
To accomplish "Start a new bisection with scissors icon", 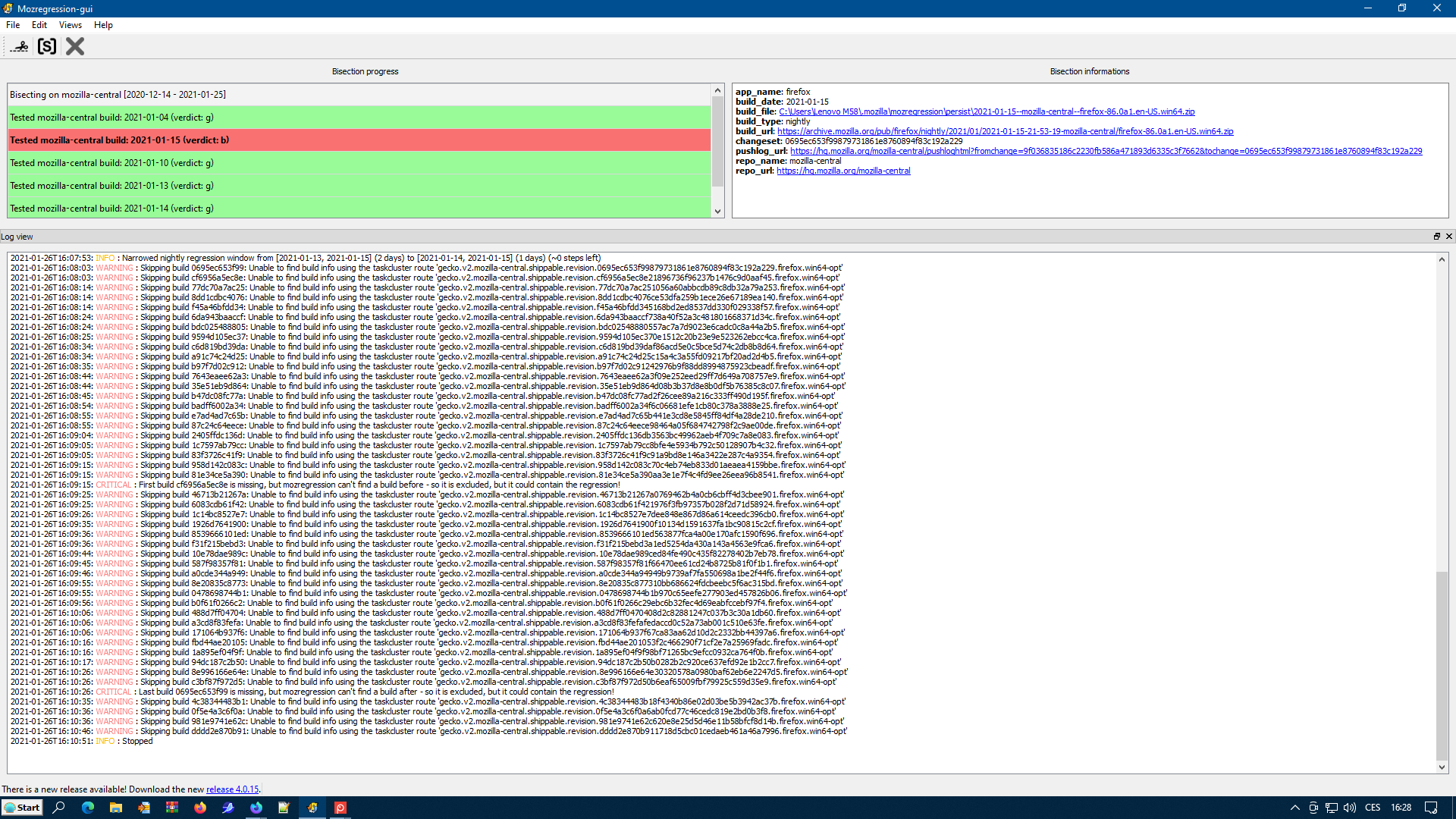I will click(20, 46).
